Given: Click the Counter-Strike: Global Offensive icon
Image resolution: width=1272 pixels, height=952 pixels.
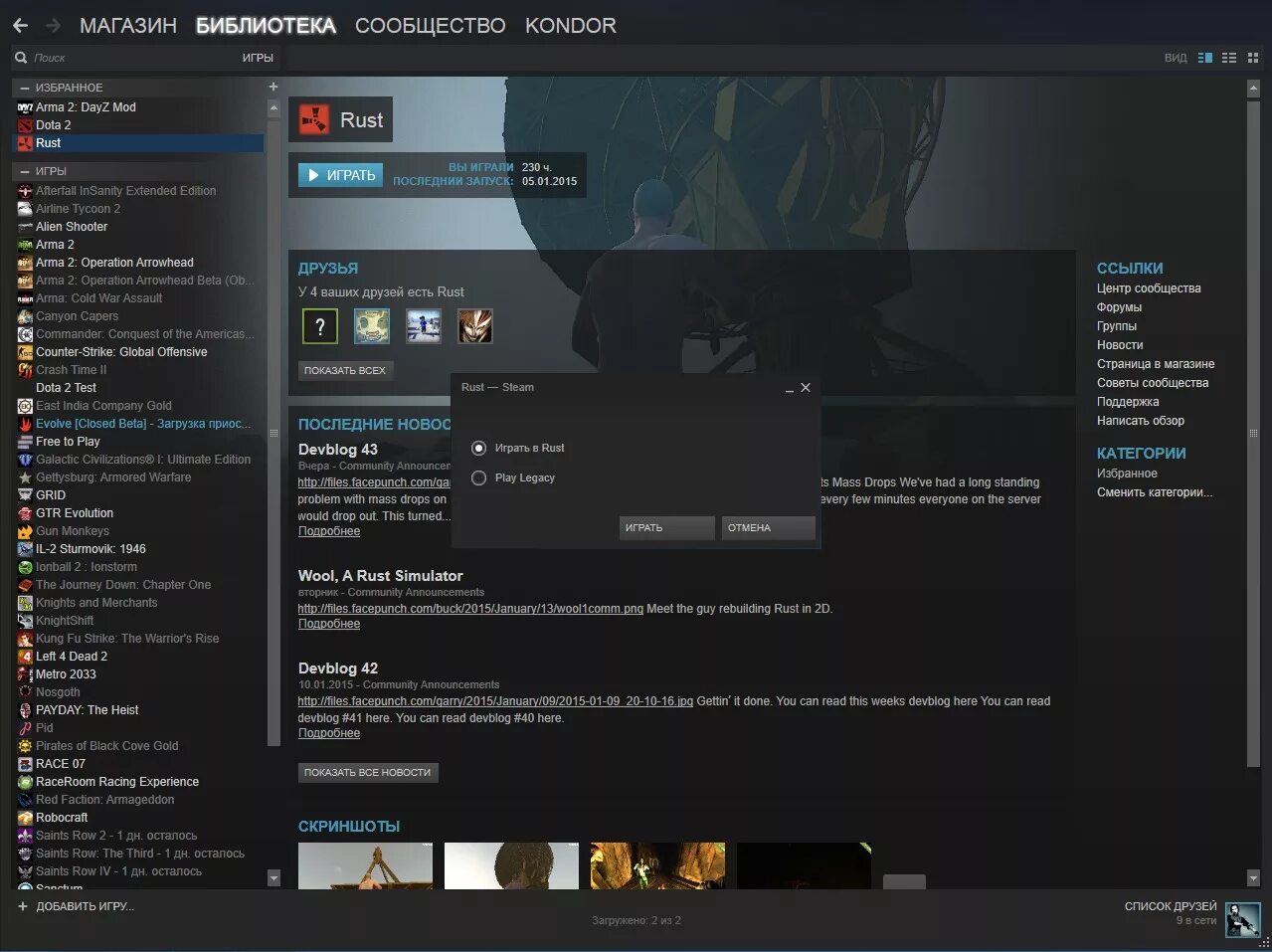Looking at the screenshot, I should 25,352.
